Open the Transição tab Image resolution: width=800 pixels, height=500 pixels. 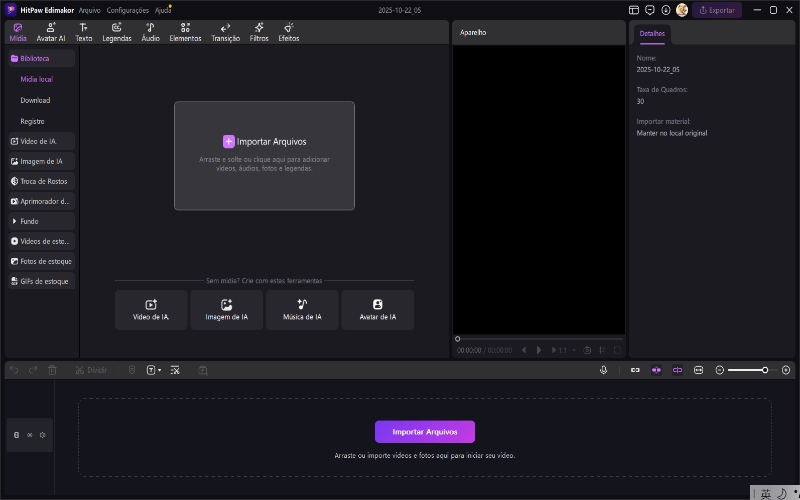[226, 32]
